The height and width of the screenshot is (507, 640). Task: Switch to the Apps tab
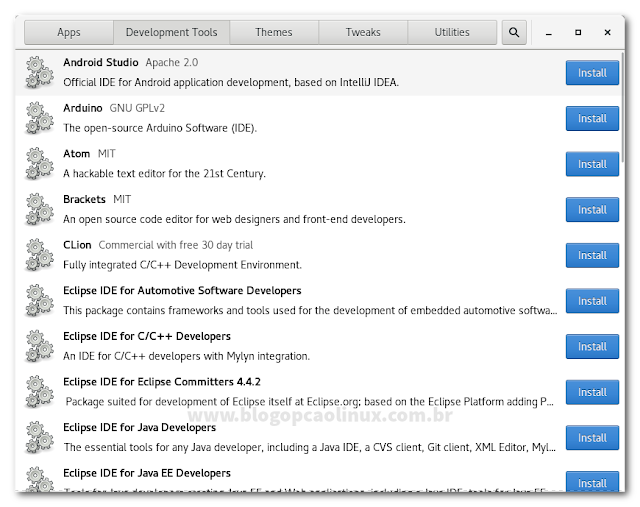[x=69, y=32]
